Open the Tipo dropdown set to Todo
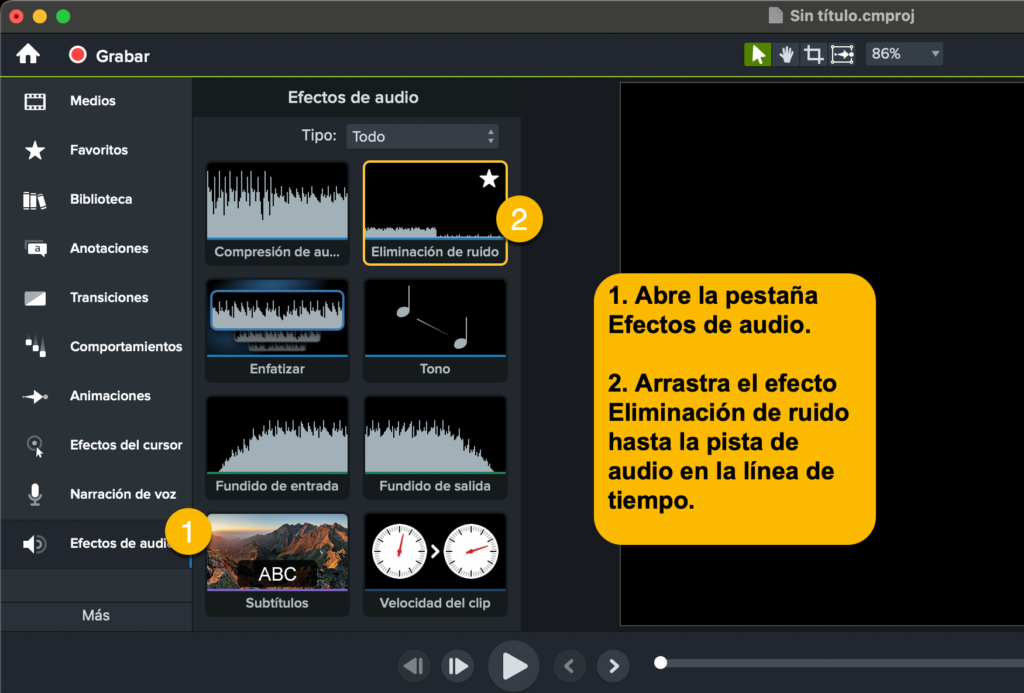This screenshot has width=1024, height=693. (x=422, y=137)
